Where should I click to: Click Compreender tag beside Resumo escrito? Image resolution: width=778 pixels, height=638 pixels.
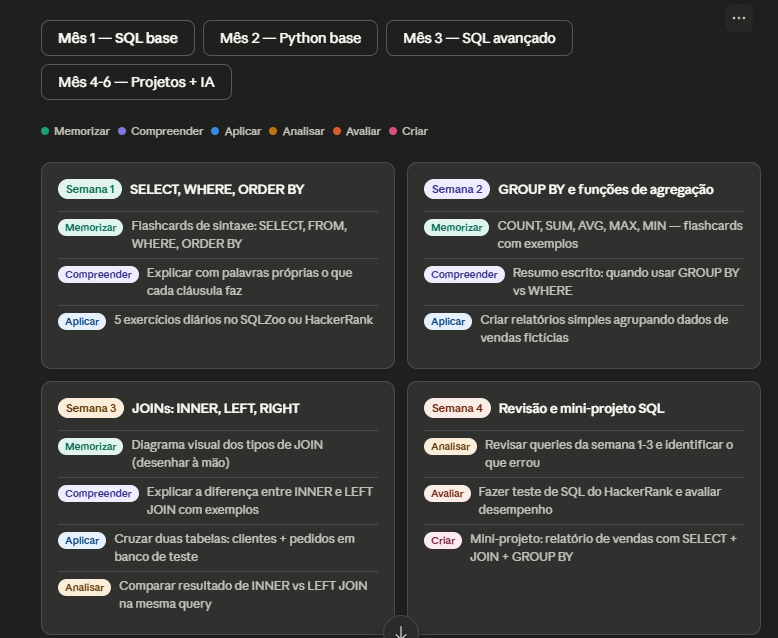pyautogui.click(x=464, y=275)
